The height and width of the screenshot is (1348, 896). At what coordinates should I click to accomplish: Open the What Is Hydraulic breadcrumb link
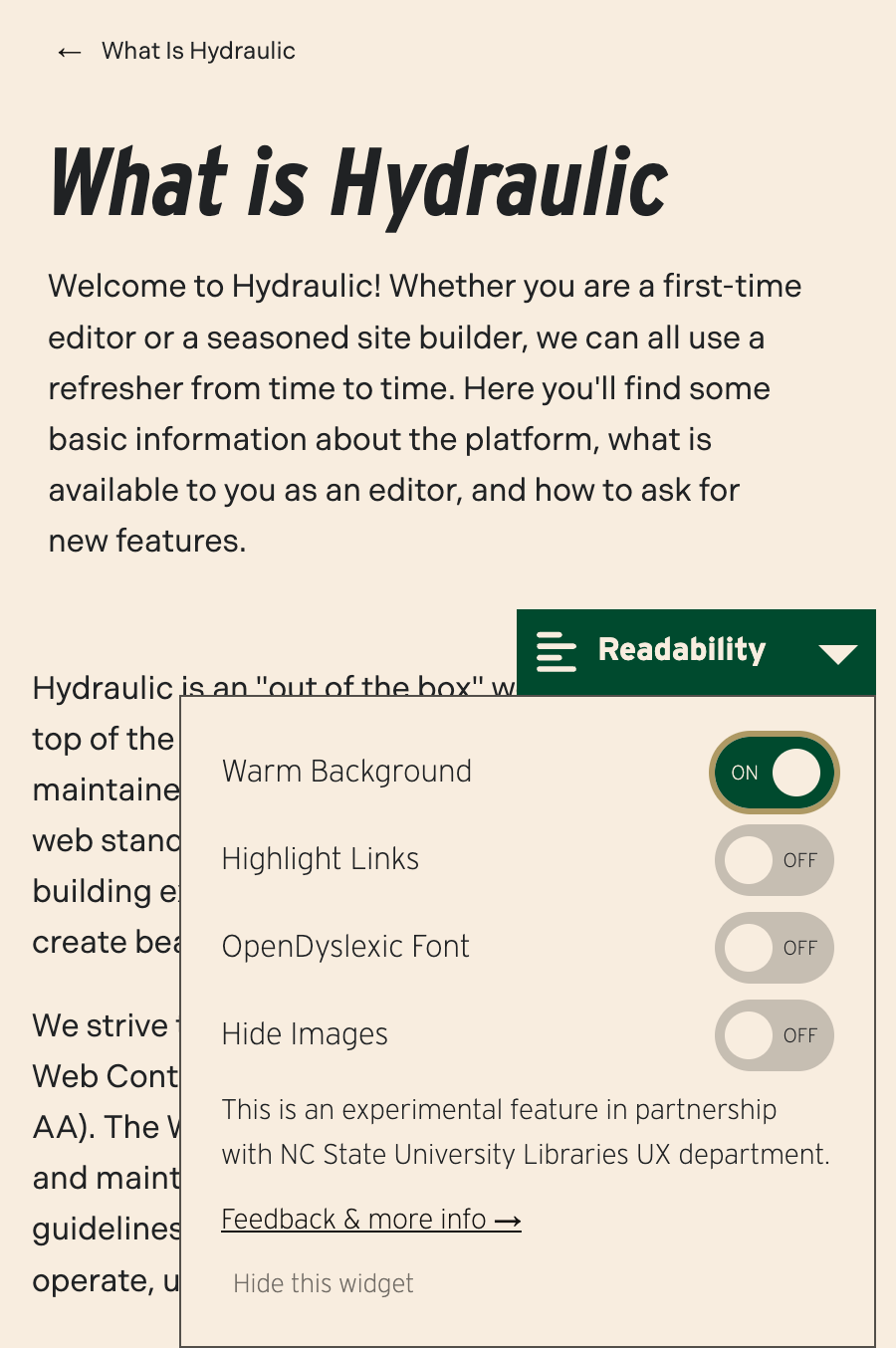(198, 51)
